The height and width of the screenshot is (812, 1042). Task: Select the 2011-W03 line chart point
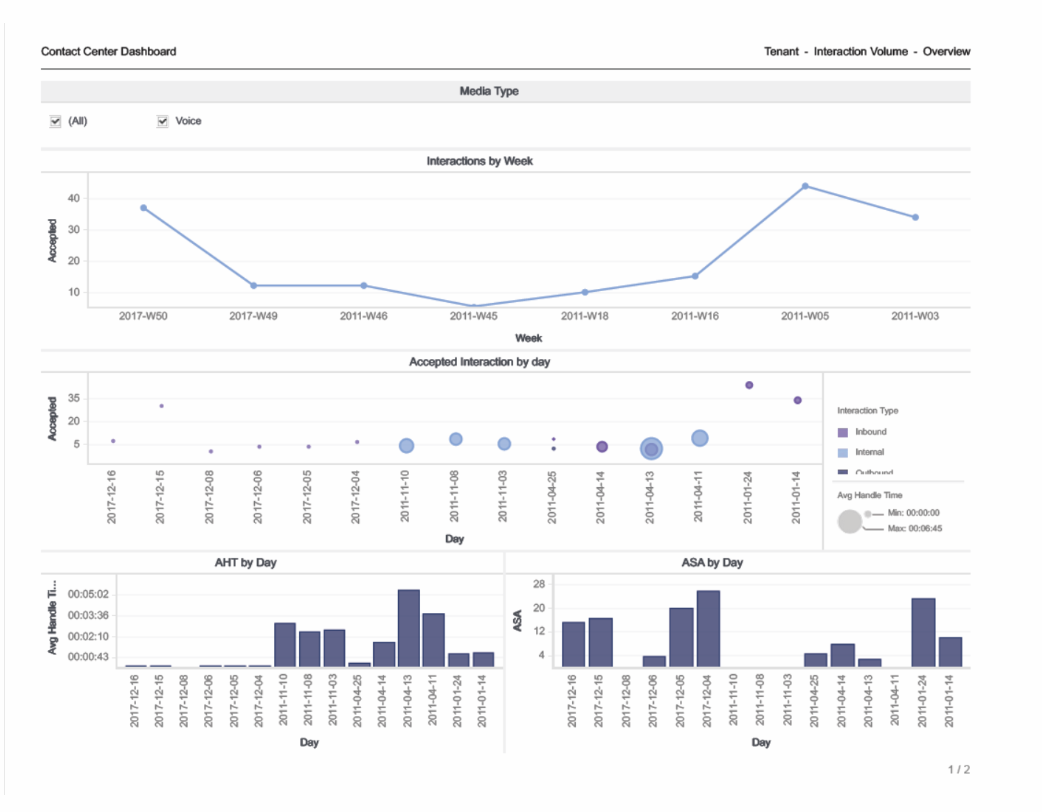point(915,217)
